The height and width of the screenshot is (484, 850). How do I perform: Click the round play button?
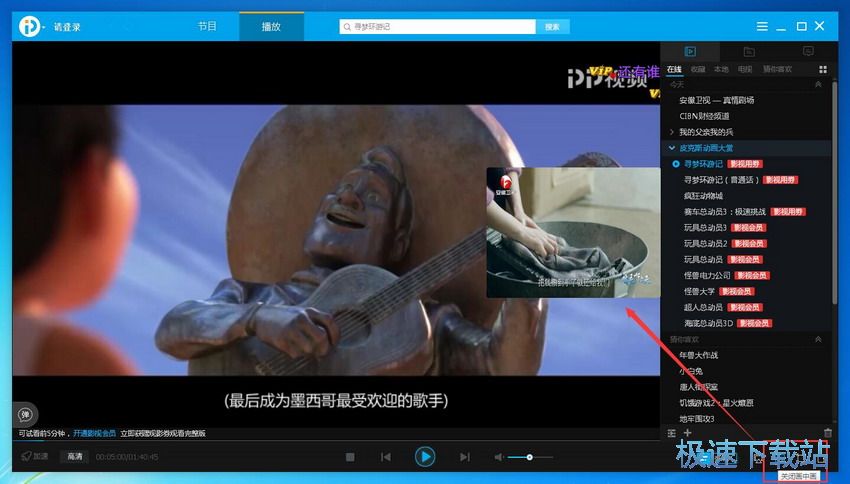point(425,457)
